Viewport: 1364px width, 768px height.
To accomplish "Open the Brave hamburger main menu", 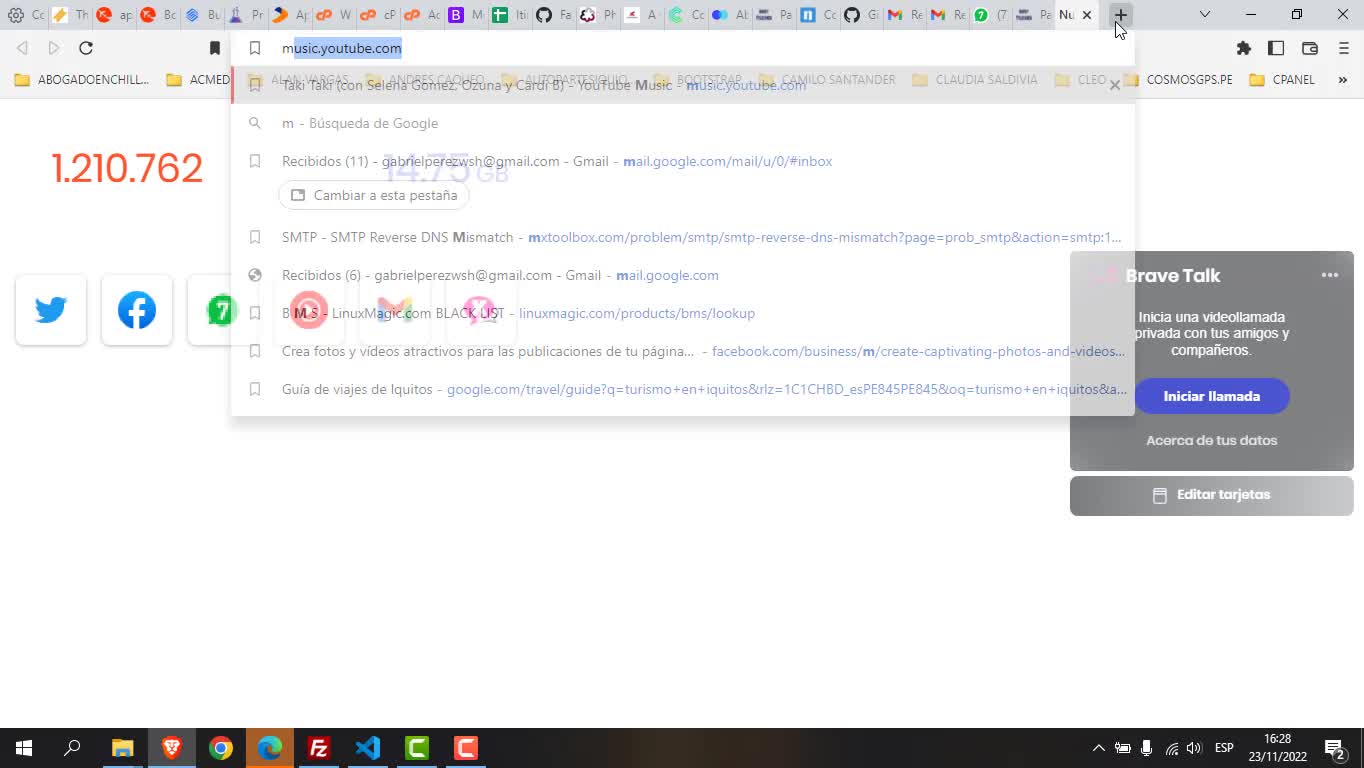I will pos(1344,48).
